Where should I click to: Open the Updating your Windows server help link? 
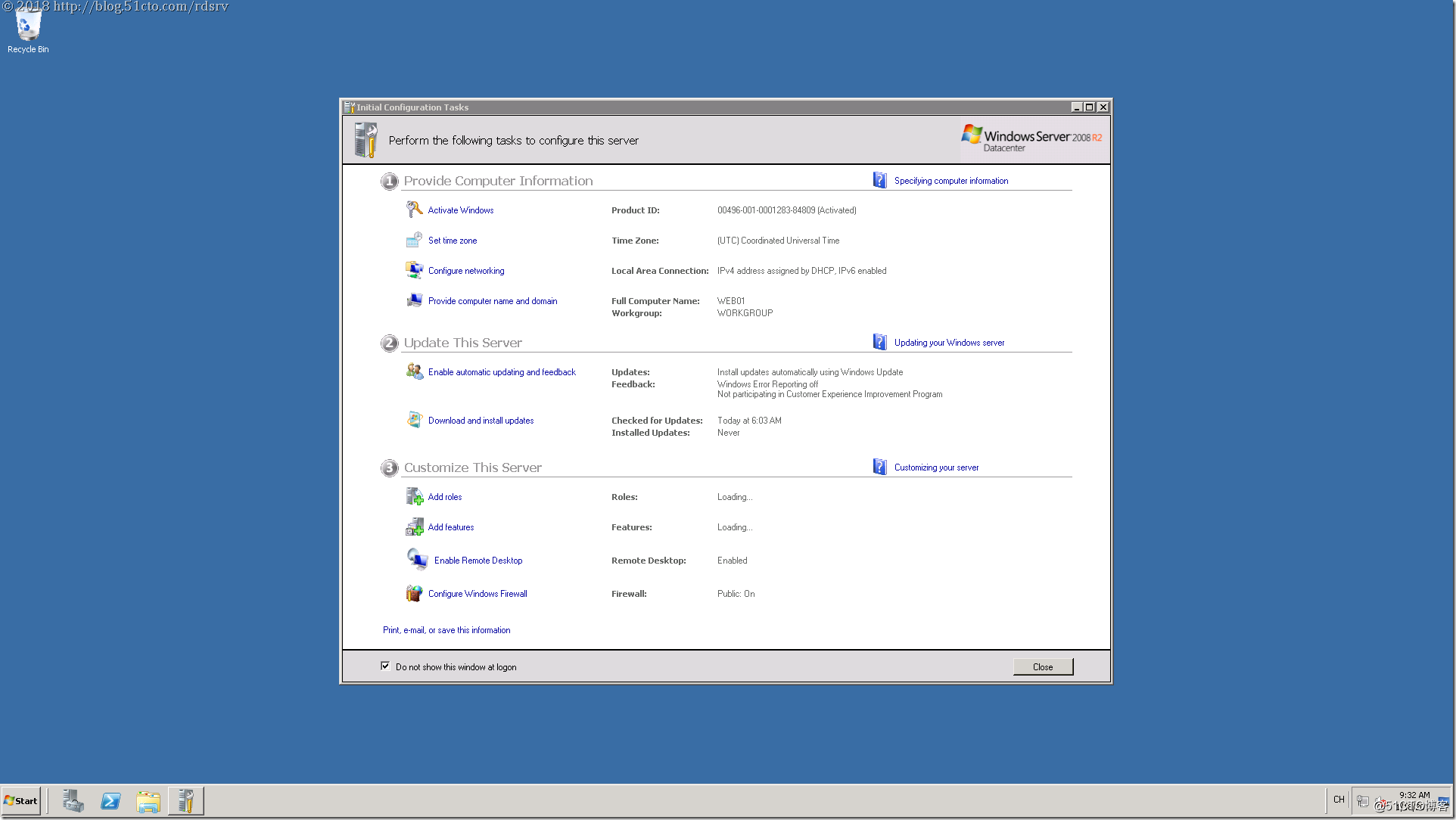point(949,343)
